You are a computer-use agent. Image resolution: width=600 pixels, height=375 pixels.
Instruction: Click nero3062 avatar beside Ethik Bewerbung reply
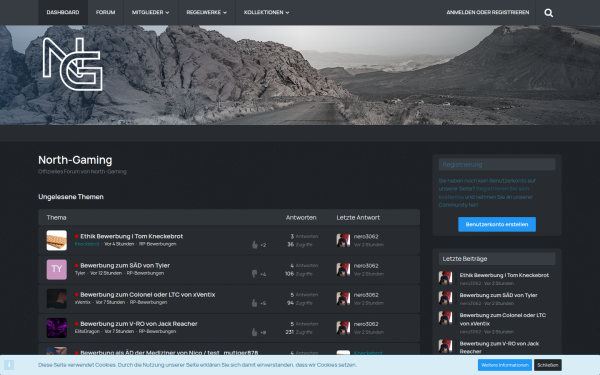[x=343, y=240]
